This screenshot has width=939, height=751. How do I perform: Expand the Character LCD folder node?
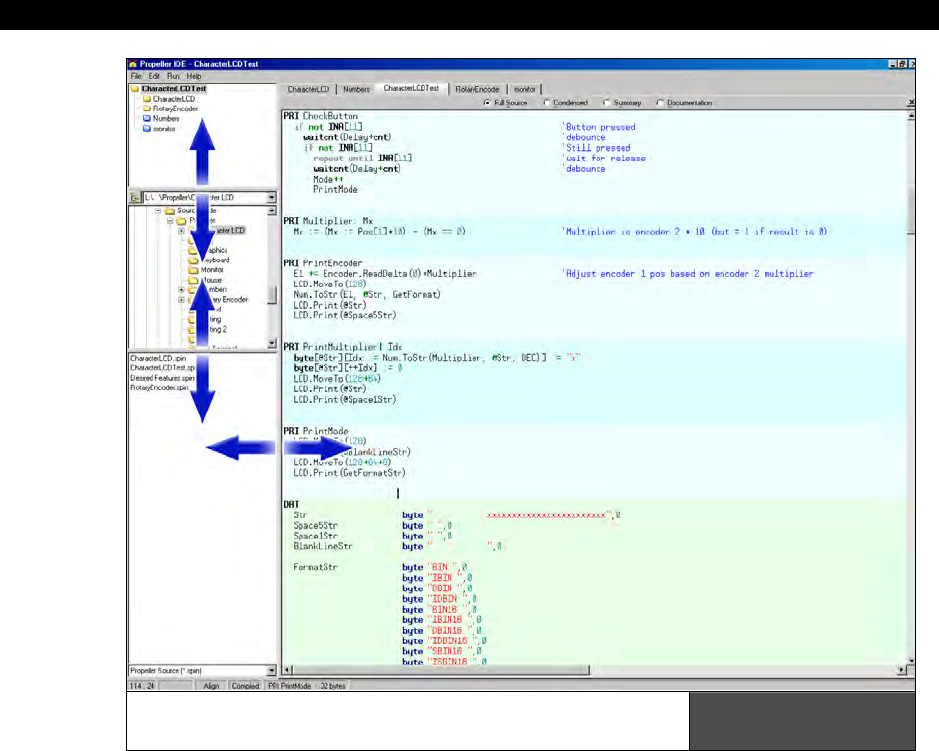coord(181,231)
